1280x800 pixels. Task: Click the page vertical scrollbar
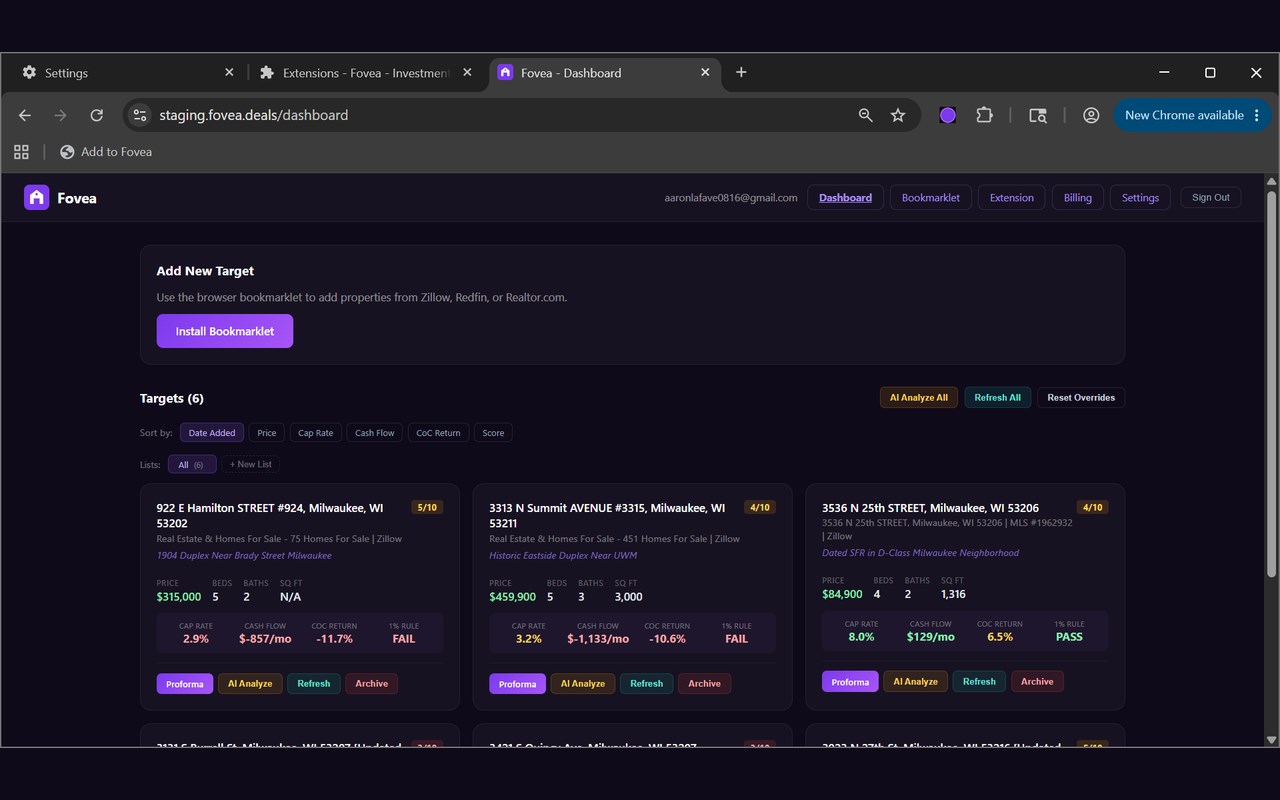[1271, 383]
